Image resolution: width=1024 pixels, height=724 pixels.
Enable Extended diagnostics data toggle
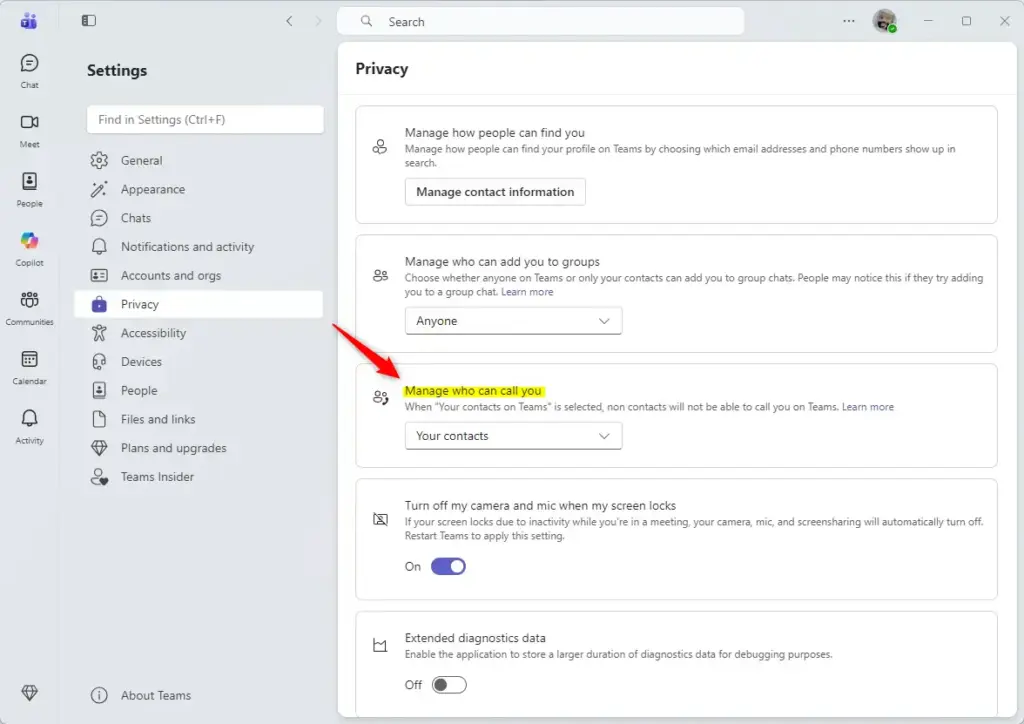click(449, 685)
